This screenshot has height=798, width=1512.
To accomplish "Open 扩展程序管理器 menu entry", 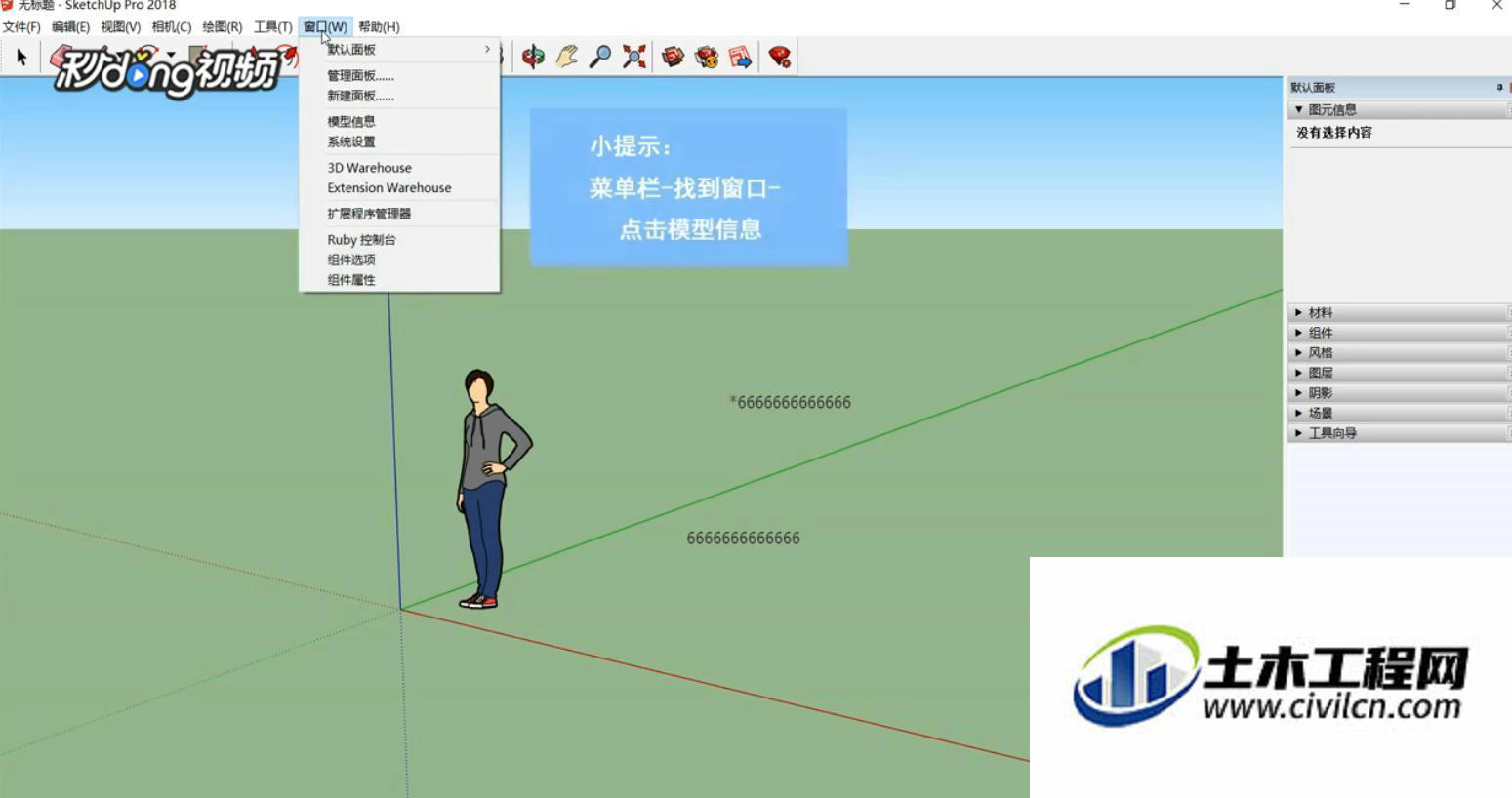I will point(399,213).
